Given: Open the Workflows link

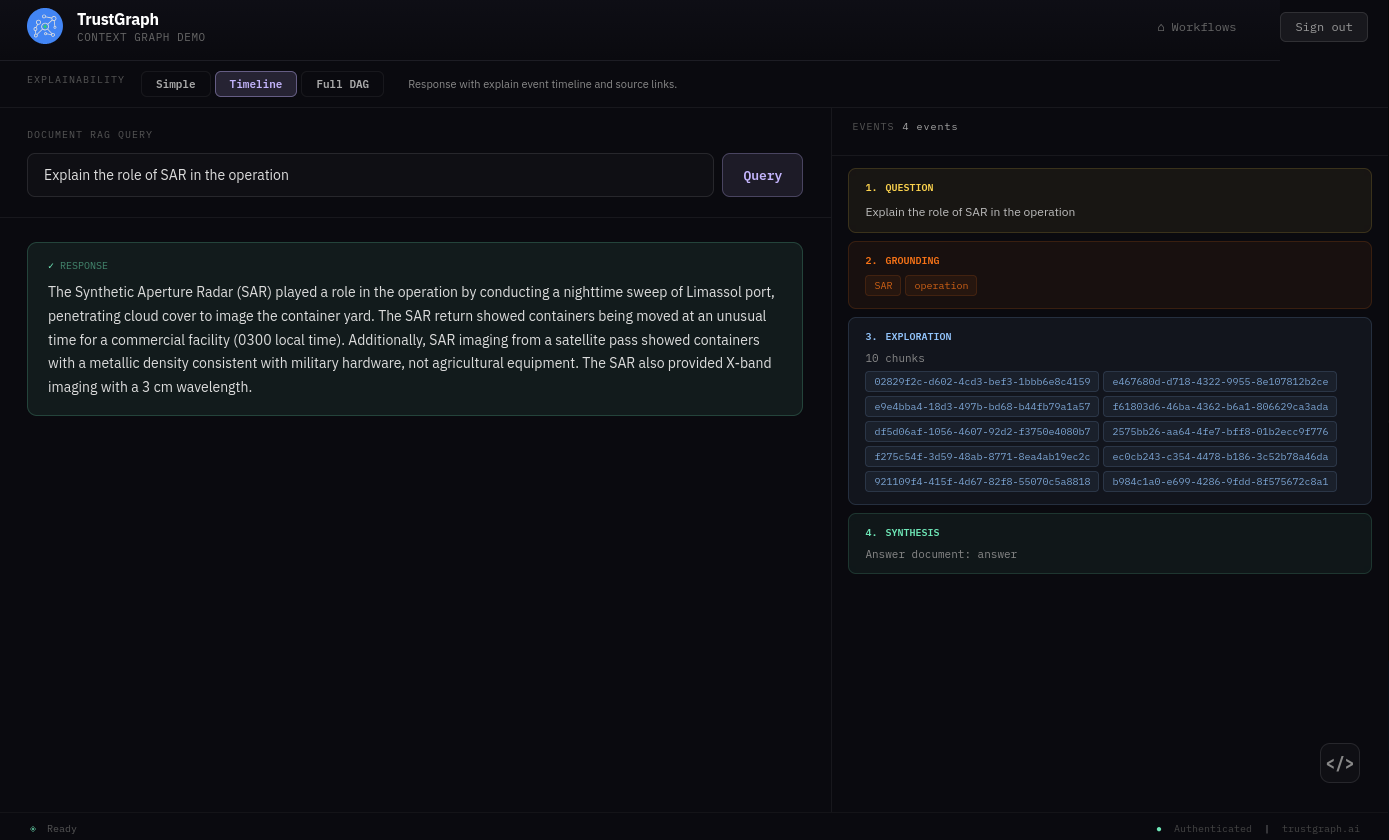Looking at the screenshot, I should [1197, 27].
